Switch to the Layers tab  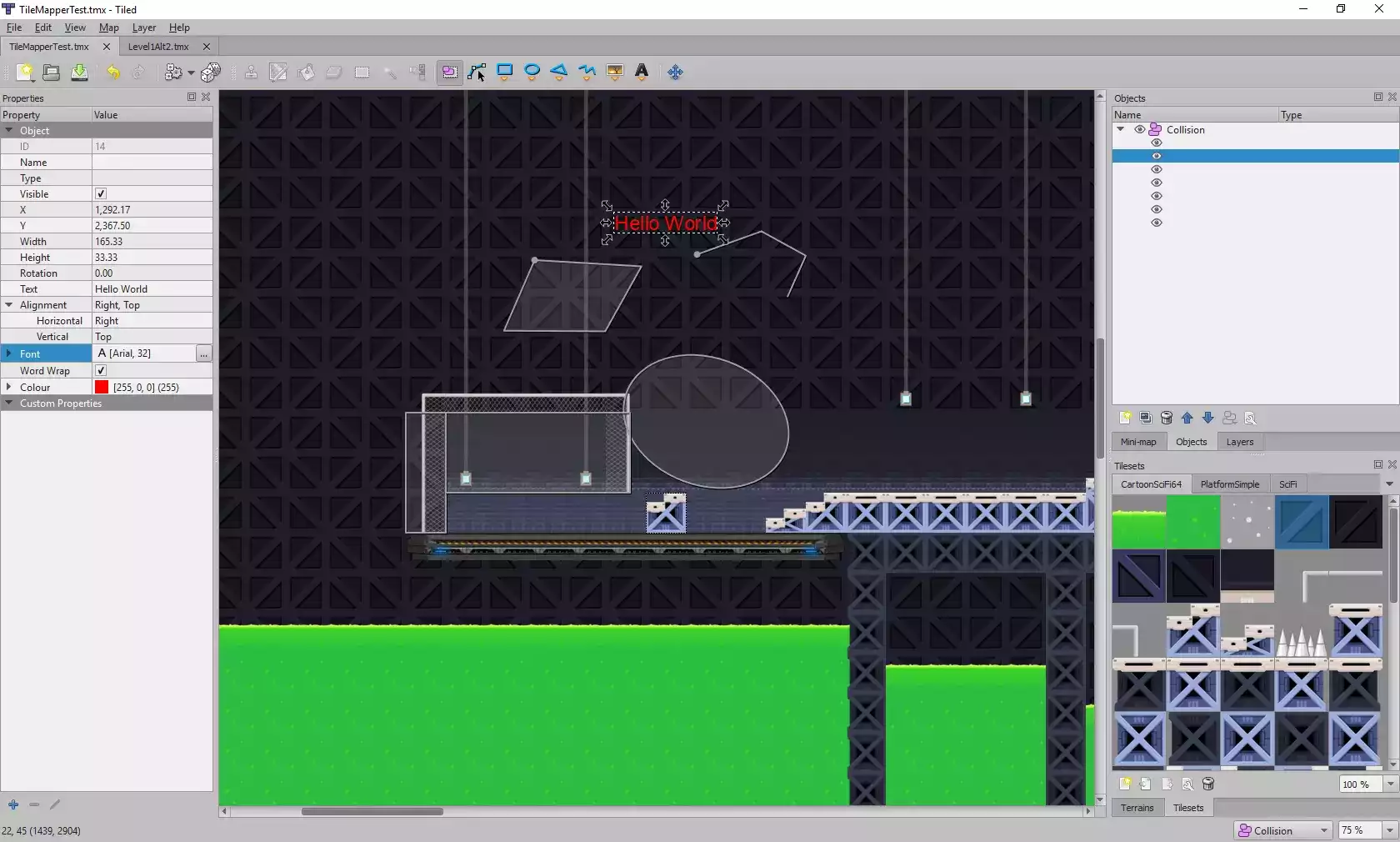(1239, 442)
